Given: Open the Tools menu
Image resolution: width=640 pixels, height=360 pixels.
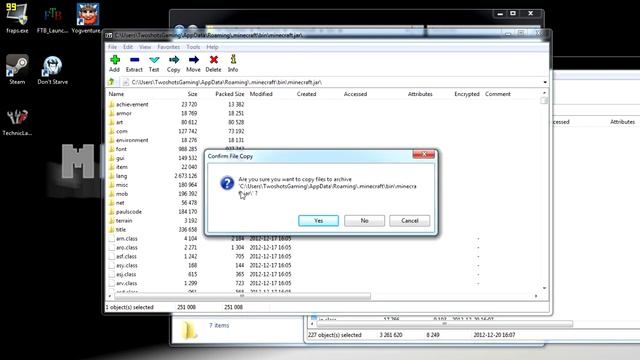Looking at the screenshot, I should [x=193, y=47].
